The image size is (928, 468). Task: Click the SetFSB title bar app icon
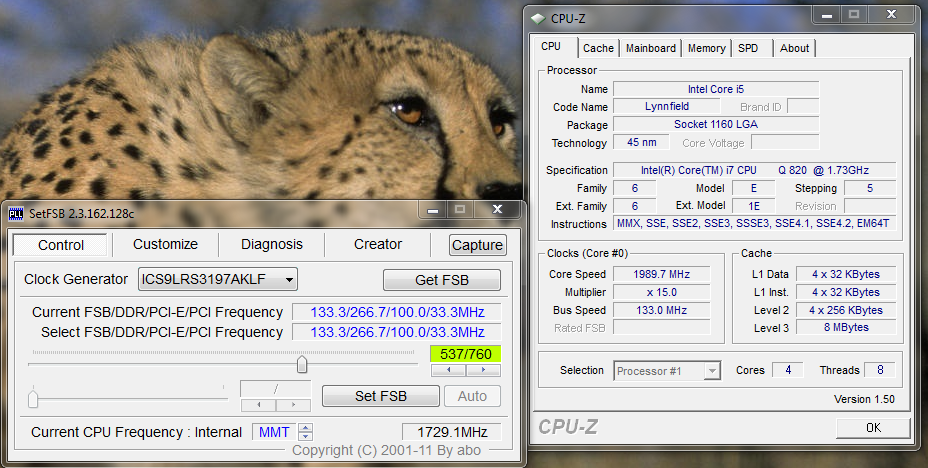pyautogui.click(x=16, y=213)
